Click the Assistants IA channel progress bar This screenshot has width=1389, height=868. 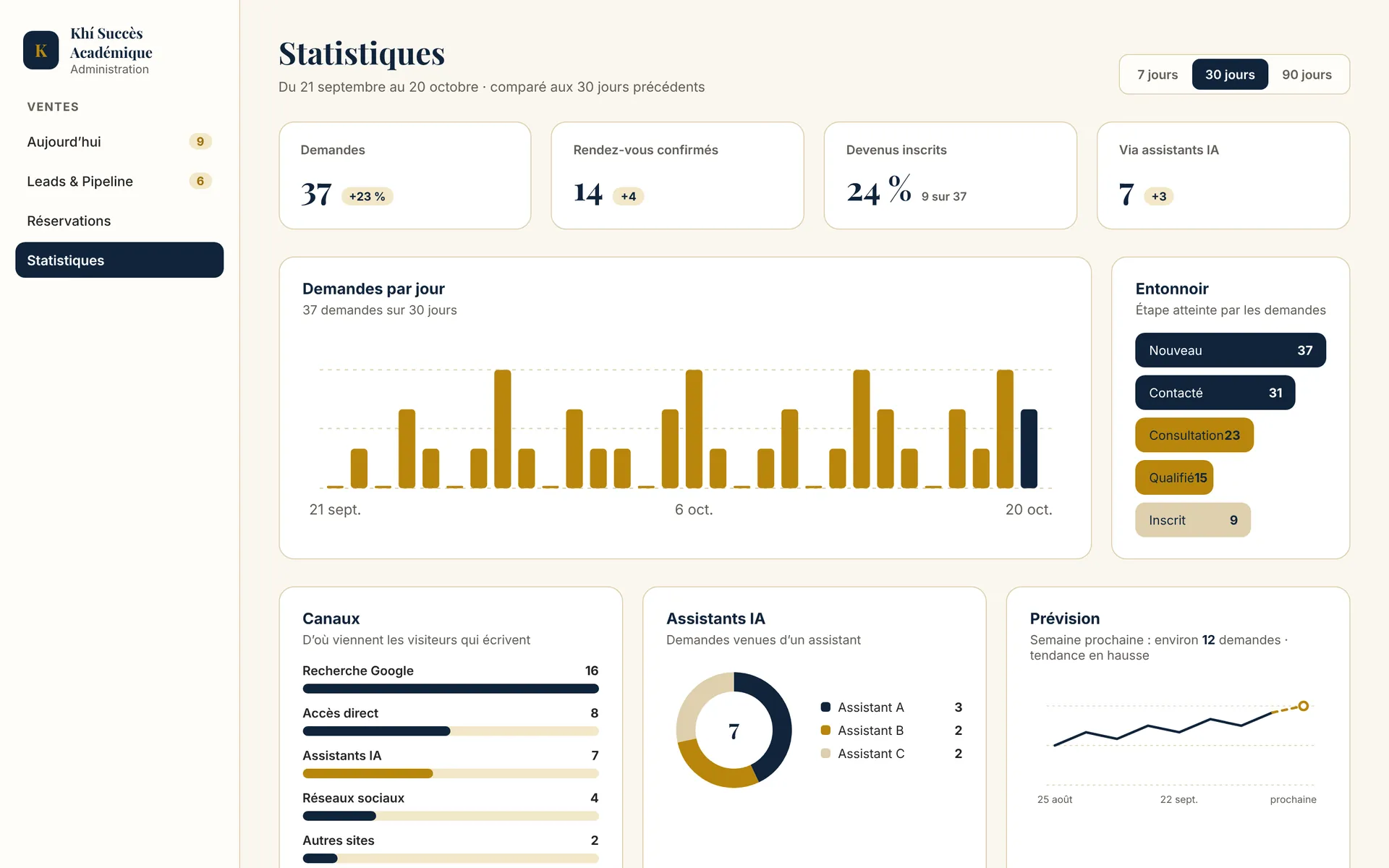tap(451, 773)
